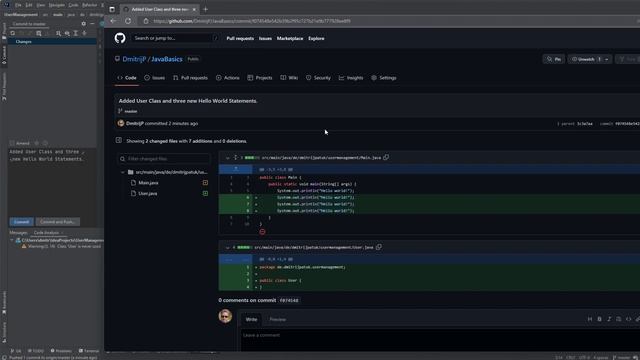Click expand all icon in commit toolbar
Screen dimensions: 640x360
[x=76, y=33]
